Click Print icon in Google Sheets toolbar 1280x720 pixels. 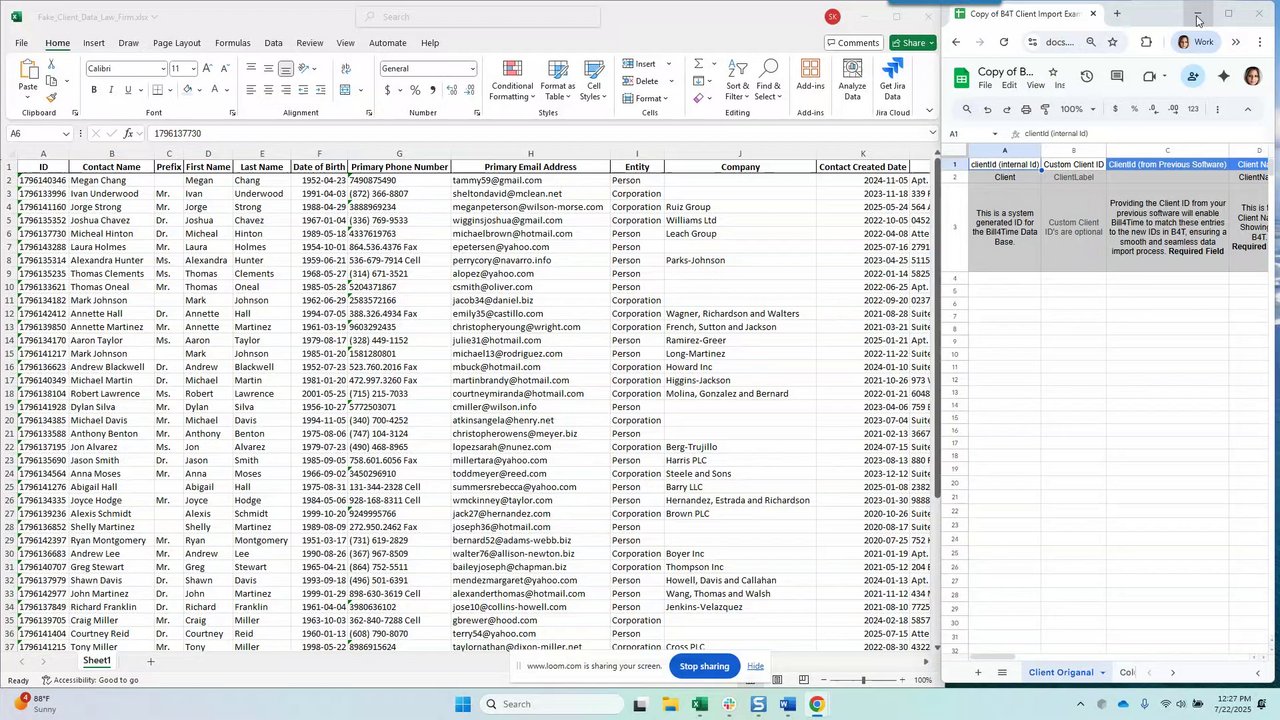1026,109
